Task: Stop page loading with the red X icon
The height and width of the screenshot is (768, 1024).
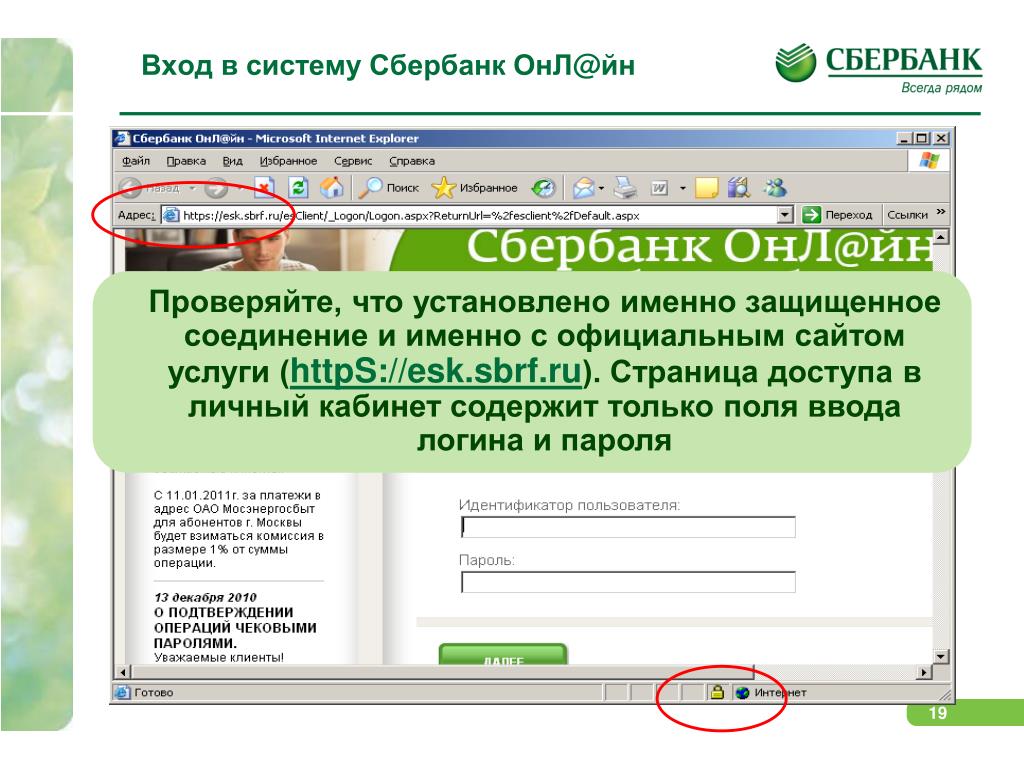Action: [x=264, y=188]
